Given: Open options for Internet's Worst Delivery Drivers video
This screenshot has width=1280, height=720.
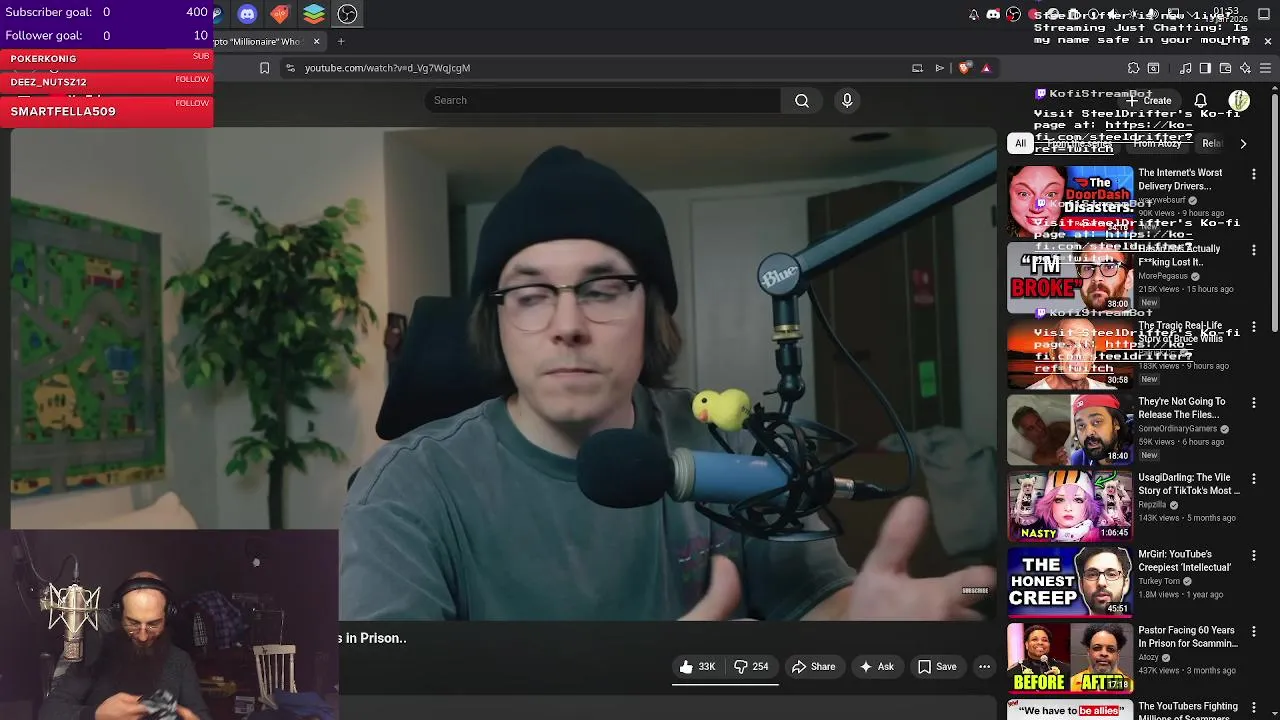Looking at the screenshot, I should coord(1254,174).
